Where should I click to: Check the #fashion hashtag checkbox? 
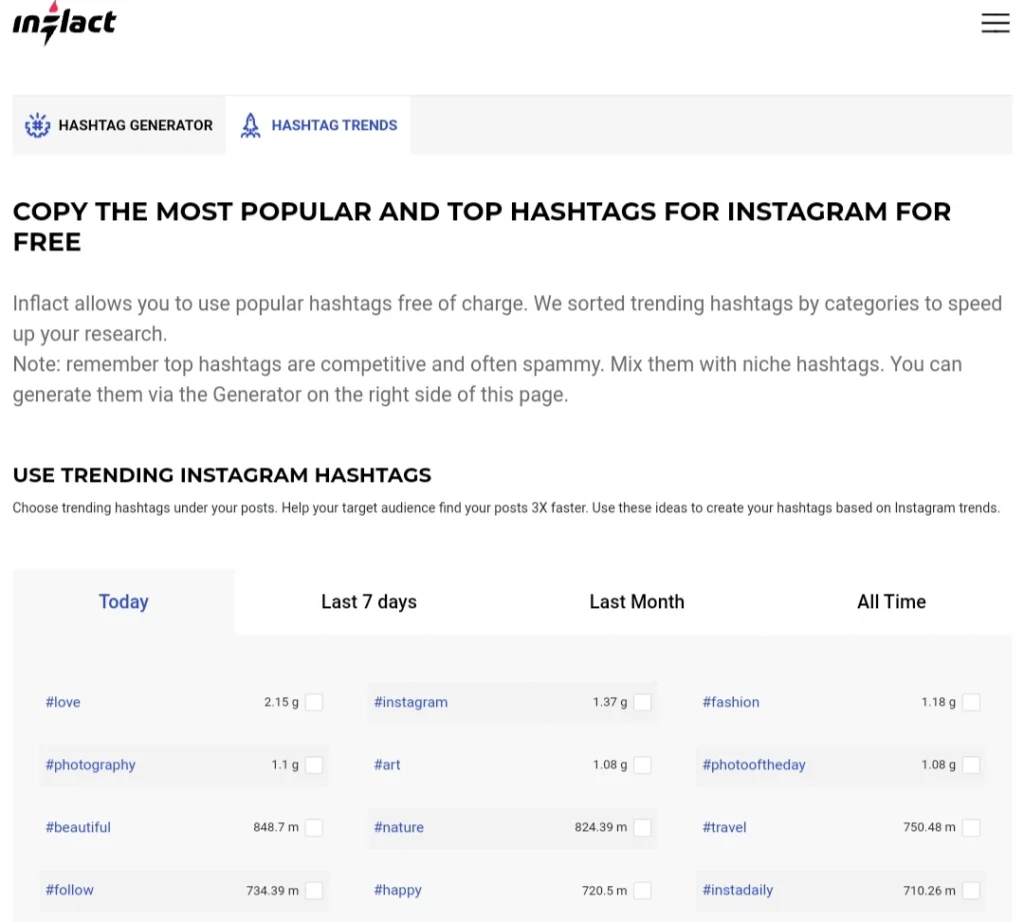(971, 702)
